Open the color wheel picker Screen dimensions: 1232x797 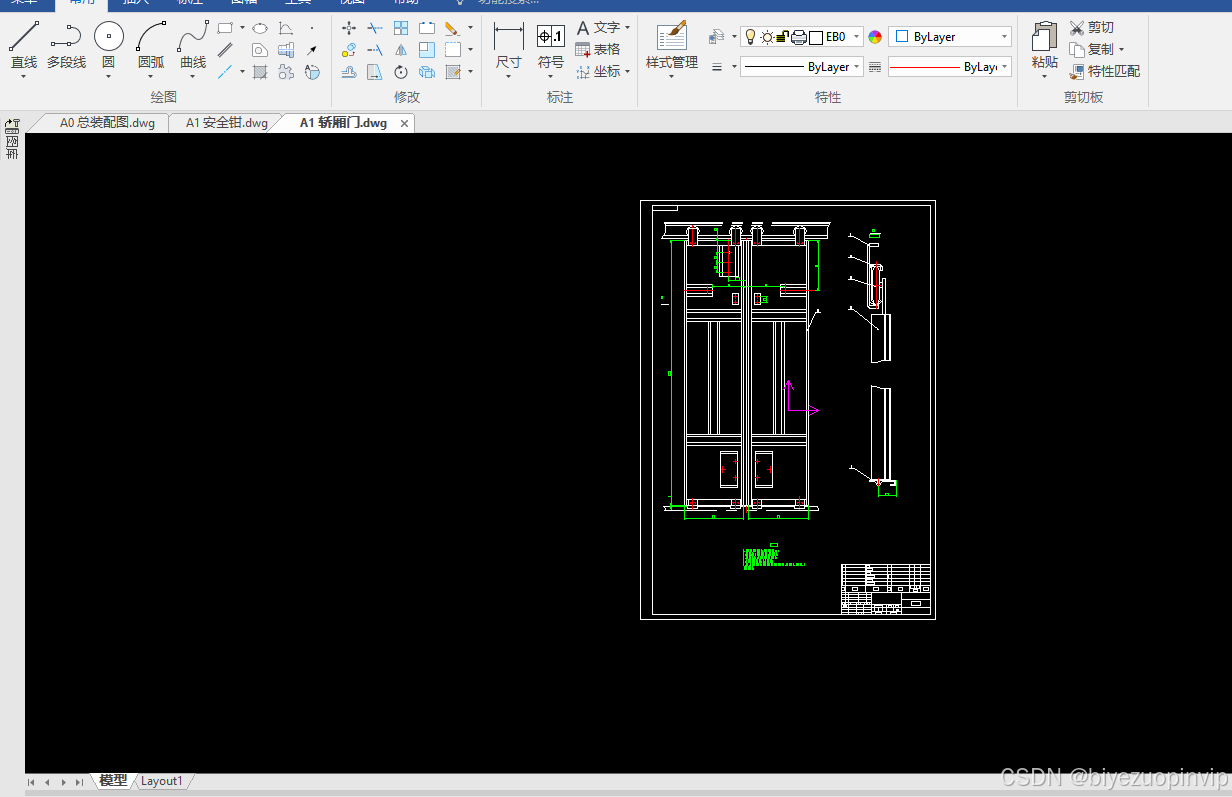(x=875, y=37)
